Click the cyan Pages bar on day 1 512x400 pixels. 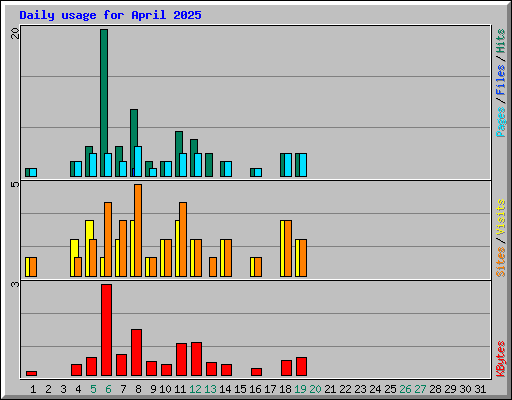33,172
